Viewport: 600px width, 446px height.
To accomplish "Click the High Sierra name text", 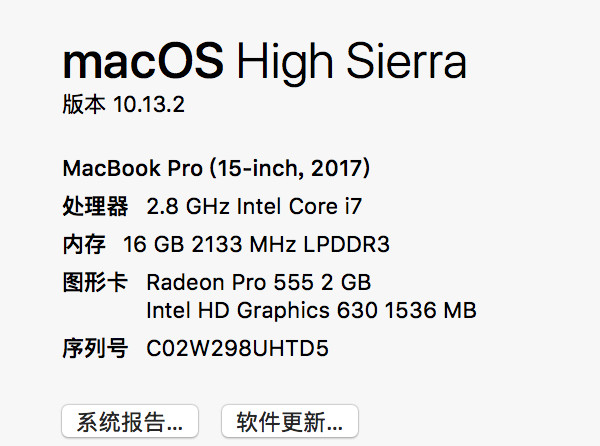I will pyautogui.click(x=352, y=63).
